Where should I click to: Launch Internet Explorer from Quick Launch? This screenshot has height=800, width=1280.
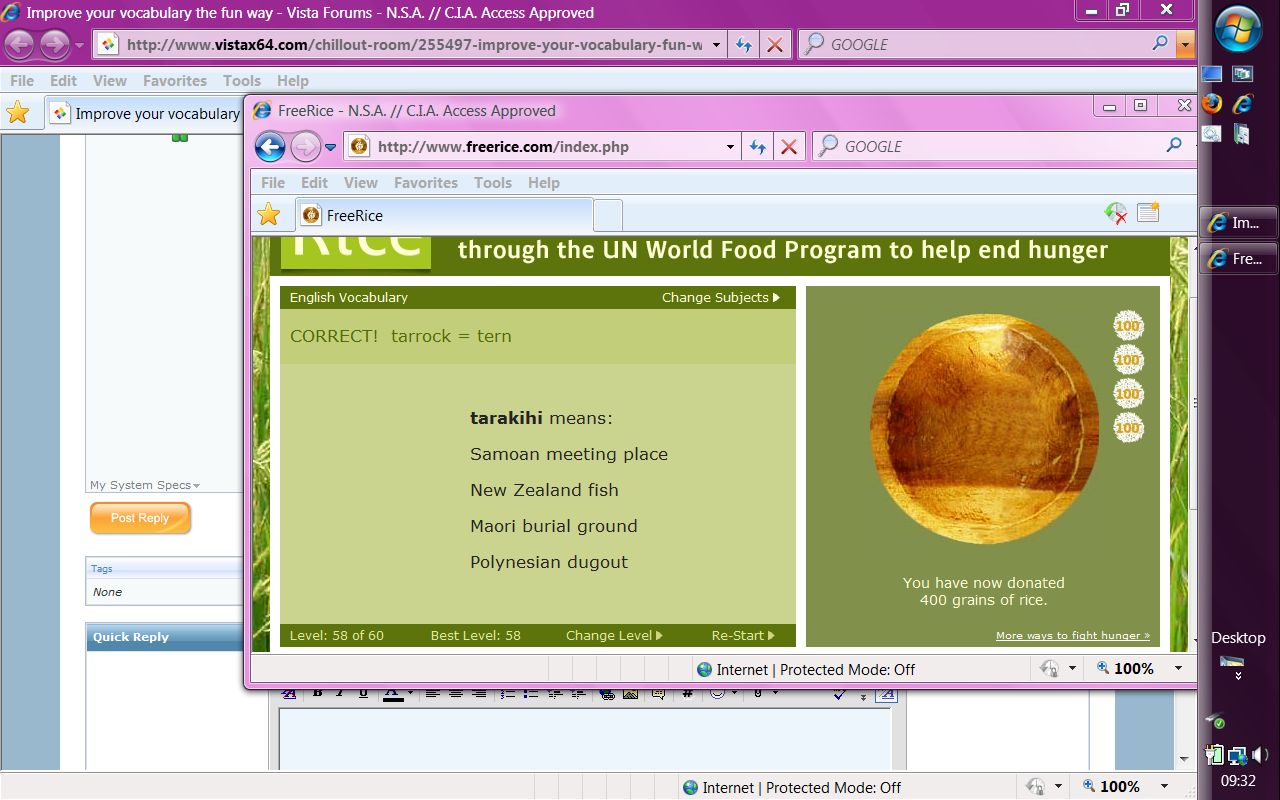(x=1243, y=103)
